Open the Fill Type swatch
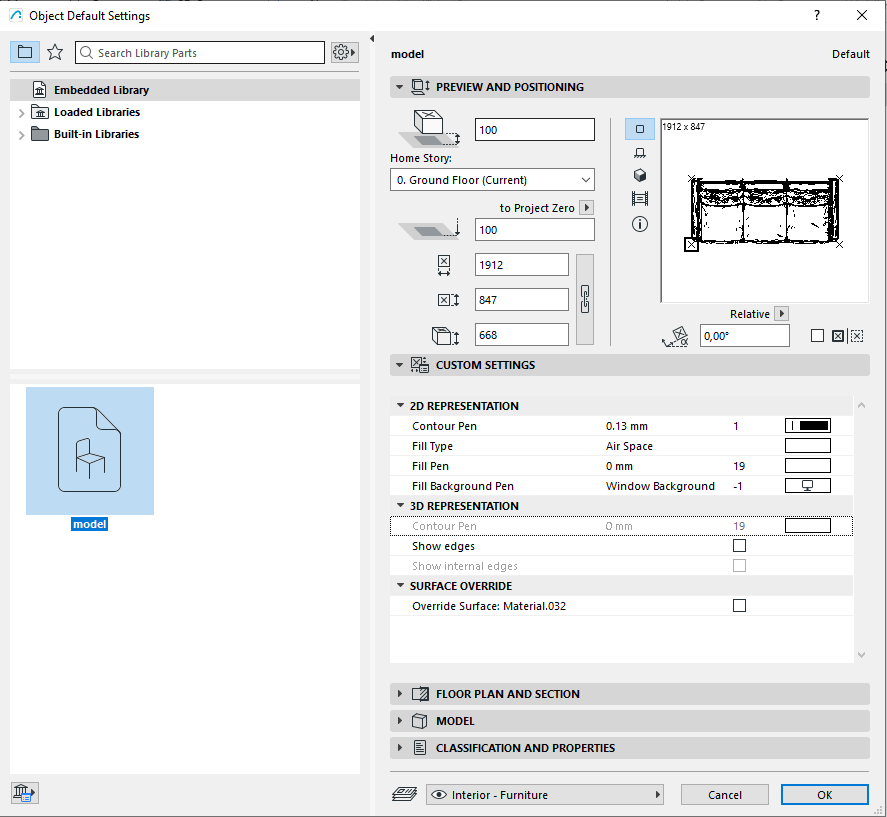Screen dimensions: 887x817 807,446
